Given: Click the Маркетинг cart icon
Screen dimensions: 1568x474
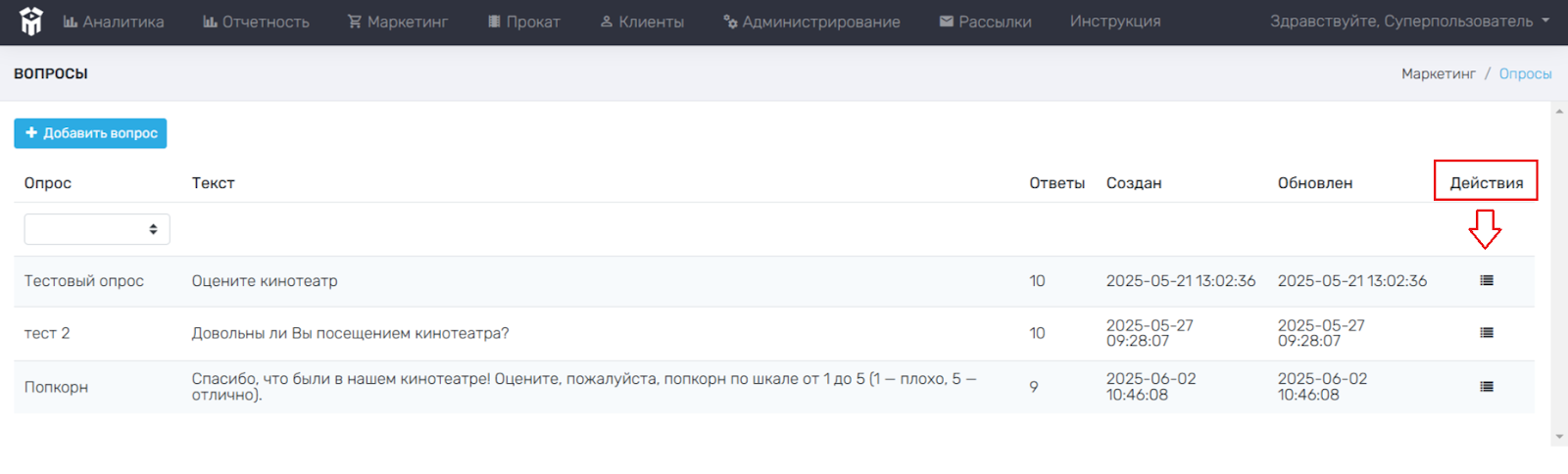Looking at the screenshot, I should tap(355, 21).
